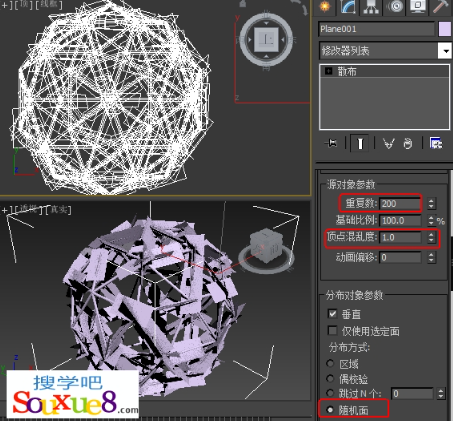Screen dimensions: 453x421
Task: Click the 重复数 value field showing 200
Action: pyautogui.click(x=400, y=203)
